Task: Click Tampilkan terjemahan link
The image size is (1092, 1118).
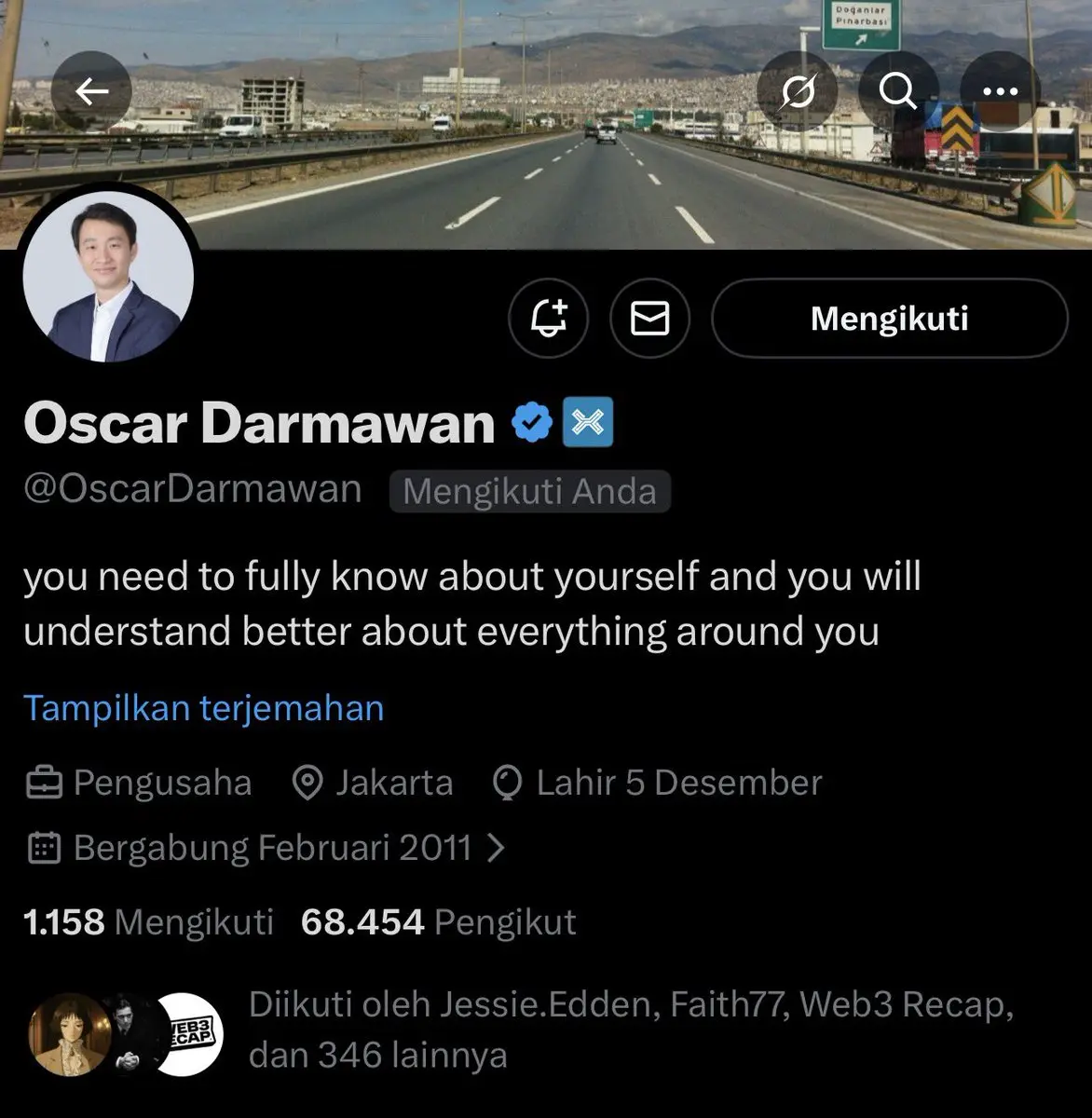Action: tap(204, 708)
